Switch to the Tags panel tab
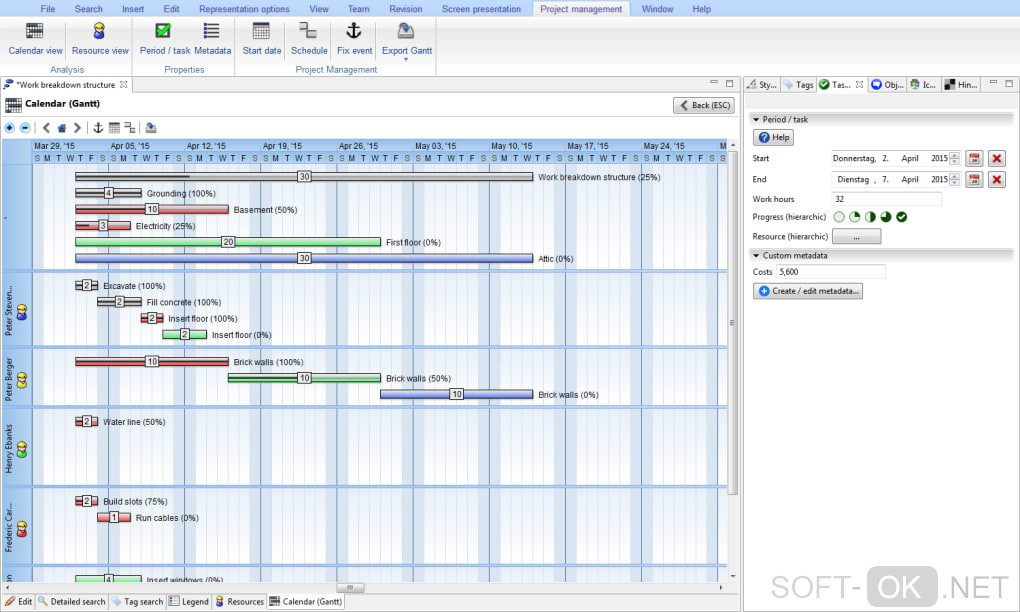The width and height of the screenshot is (1020, 612). pos(799,85)
